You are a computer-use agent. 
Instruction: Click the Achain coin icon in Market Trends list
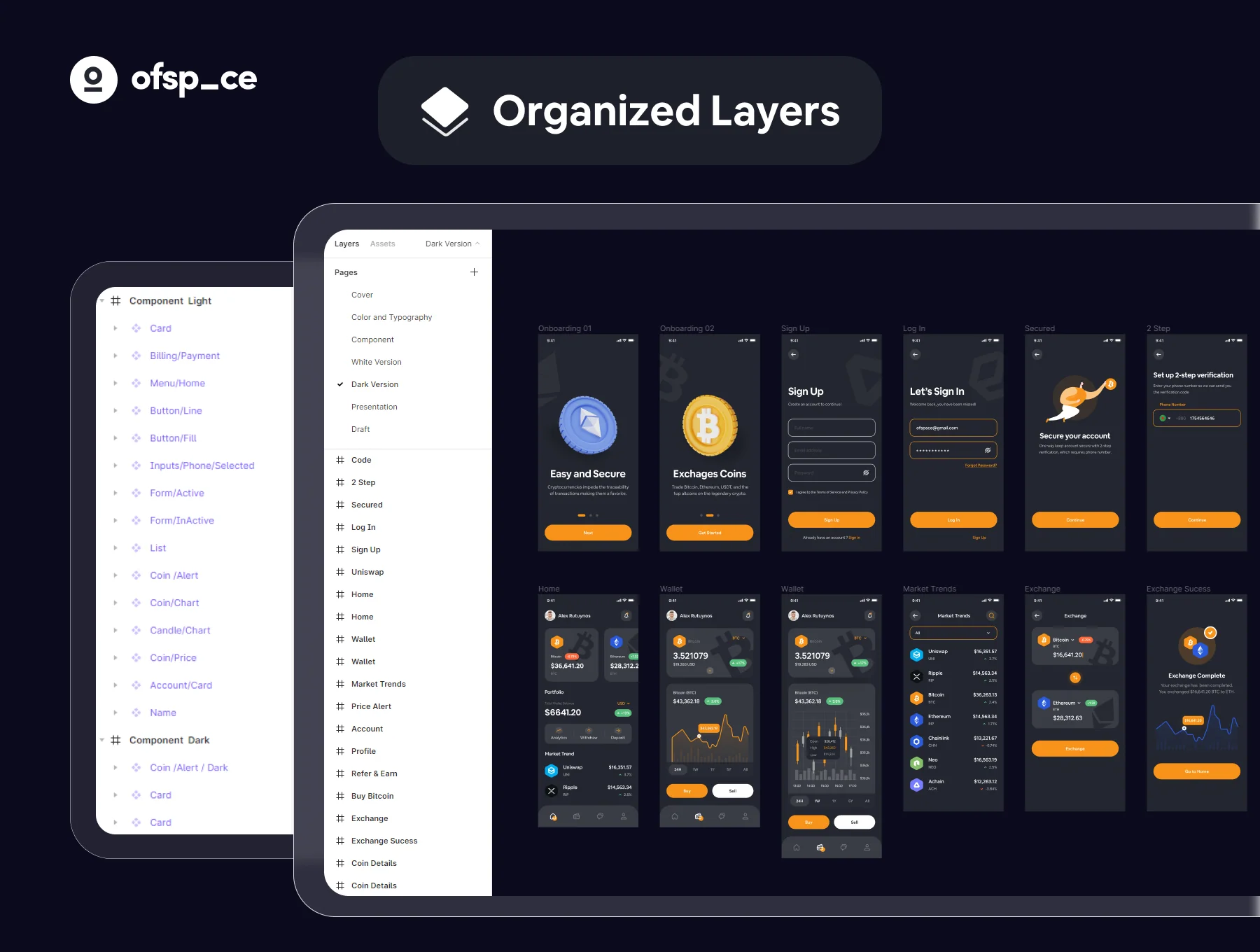916,785
